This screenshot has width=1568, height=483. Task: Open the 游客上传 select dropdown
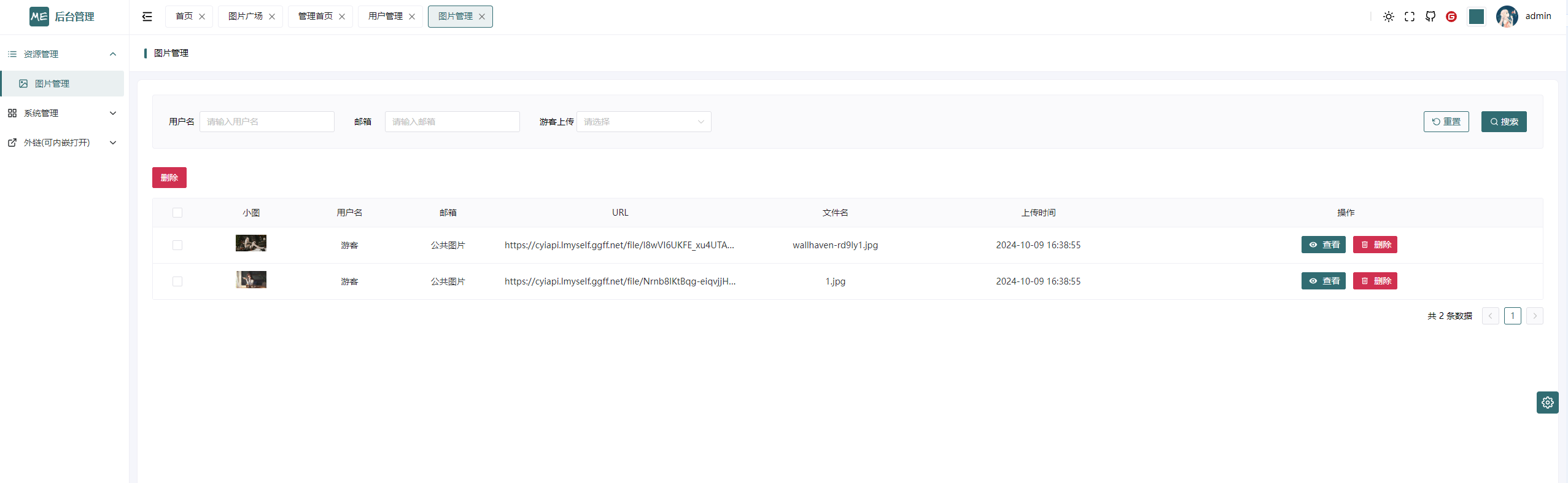coord(643,122)
